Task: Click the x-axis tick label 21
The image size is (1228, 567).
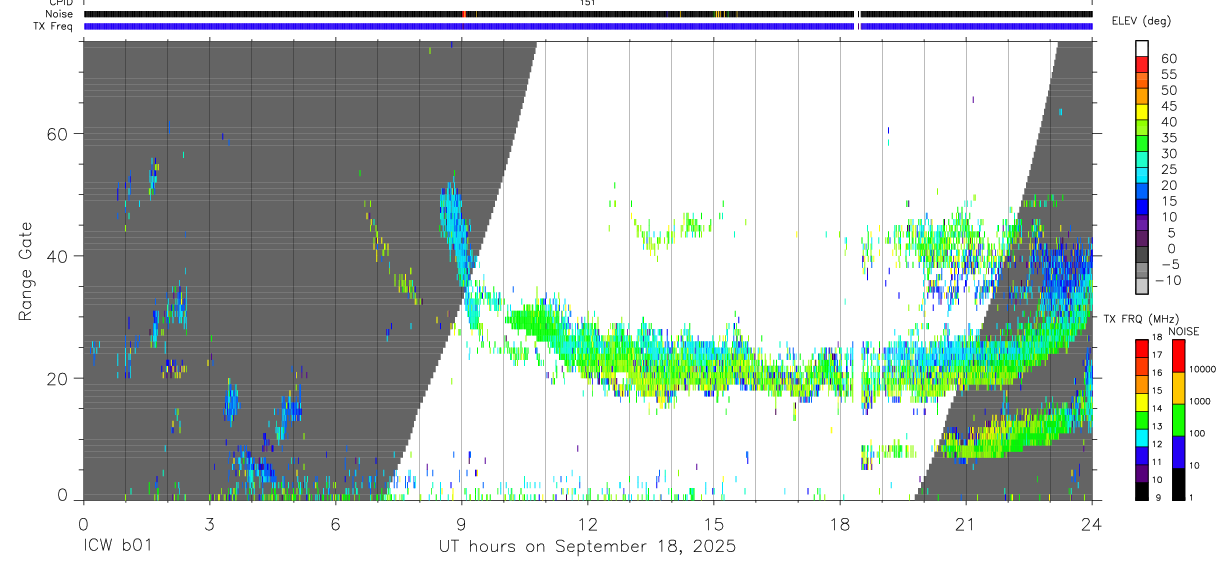Action: (966, 522)
